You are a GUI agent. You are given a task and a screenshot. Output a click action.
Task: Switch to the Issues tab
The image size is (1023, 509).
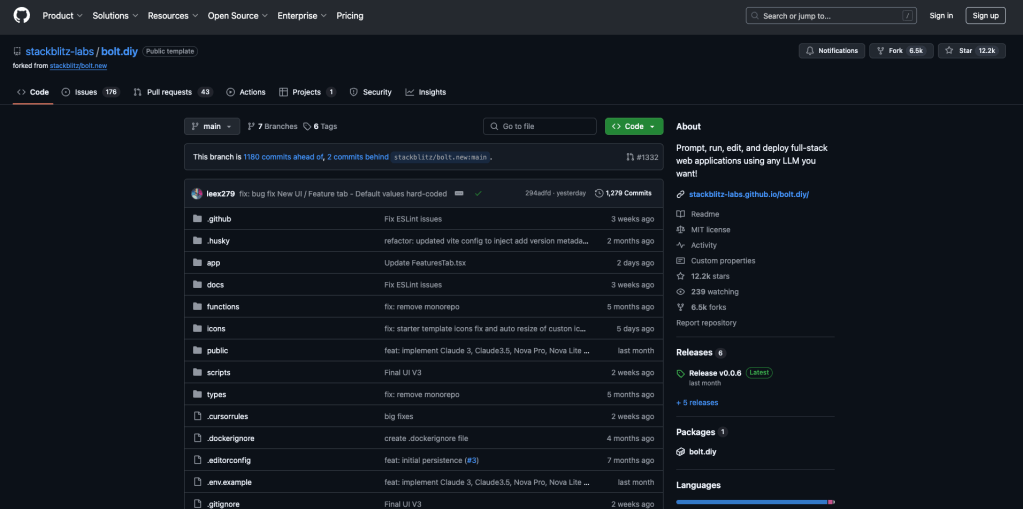(91, 92)
